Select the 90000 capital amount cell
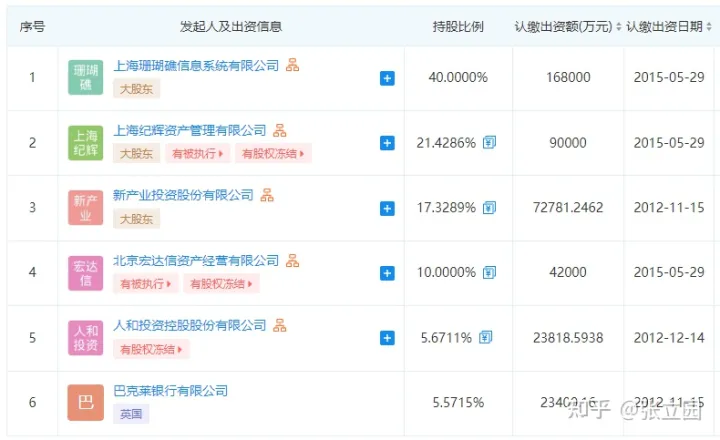Image resolution: width=720 pixels, height=440 pixels. [568, 143]
